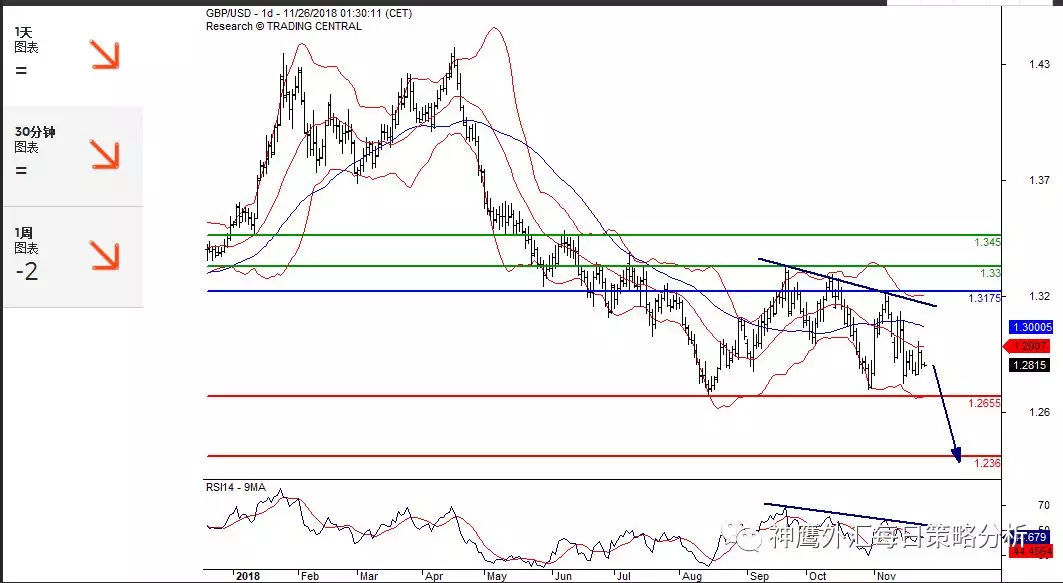The width and height of the screenshot is (1063, 583).
Task: Click the Sep marker on the time axis
Action: pos(759,576)
